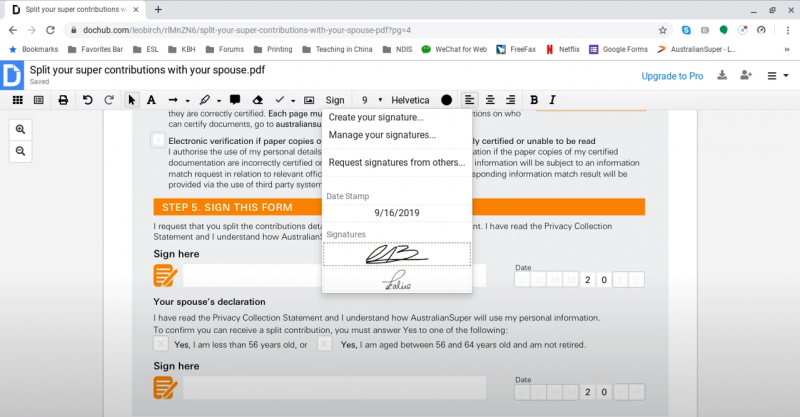Select the text tool
800x417 pixels.
(151, 100)
